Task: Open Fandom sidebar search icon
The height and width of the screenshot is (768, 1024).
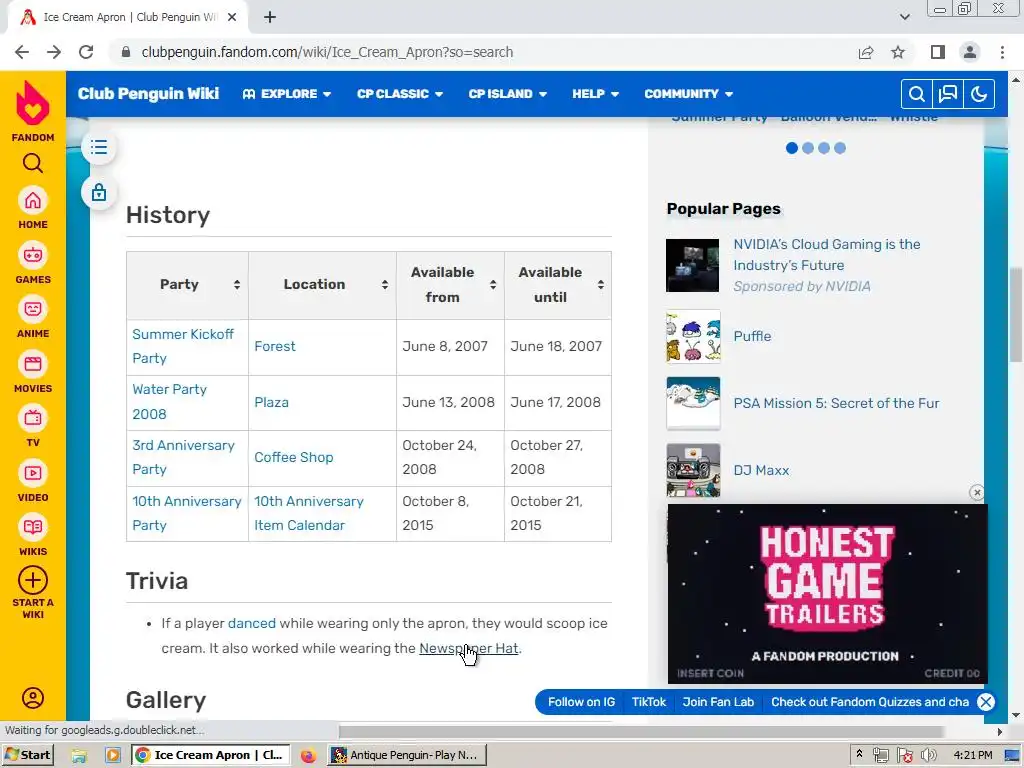Action: click(x=33, y=163)
